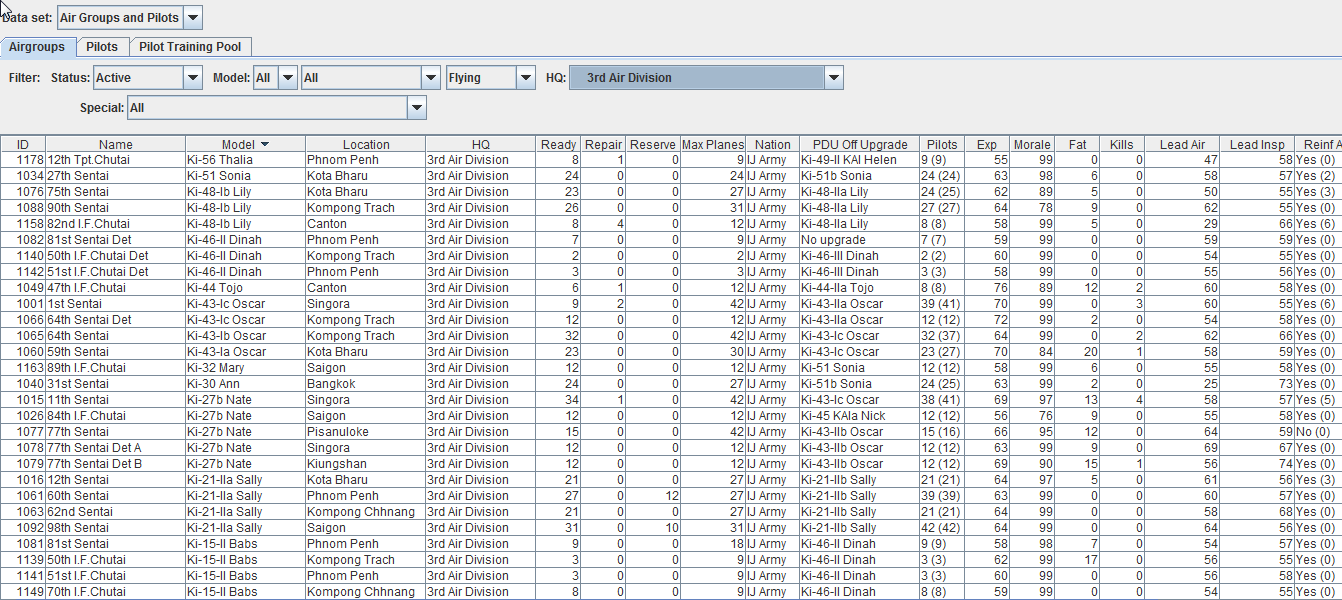Select the Airgroups tab
The image size is (1342, 600).
[38, 46]
